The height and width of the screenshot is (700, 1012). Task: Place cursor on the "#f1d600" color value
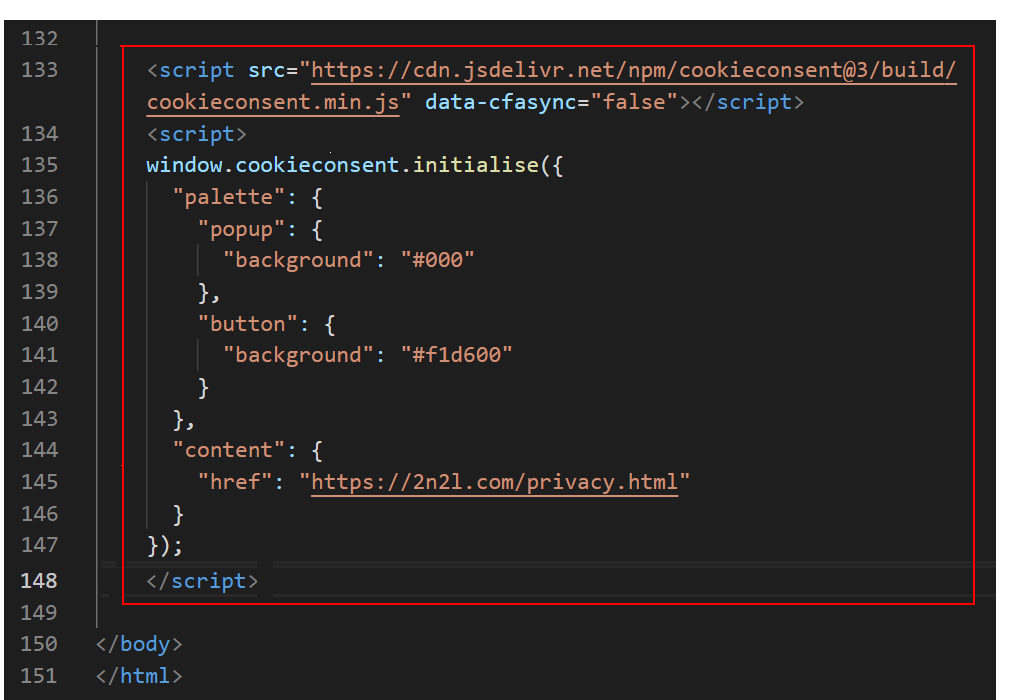point(456,355)
